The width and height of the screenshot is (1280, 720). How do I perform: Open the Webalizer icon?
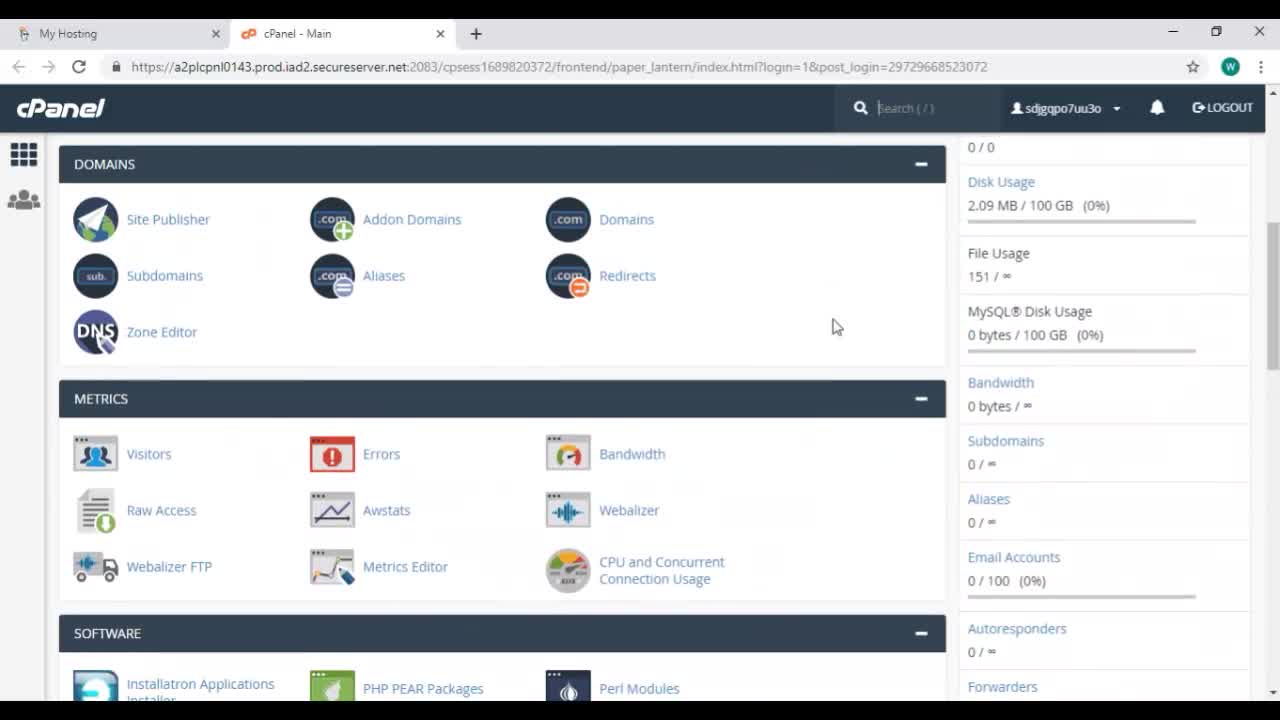tap(568, 510)
